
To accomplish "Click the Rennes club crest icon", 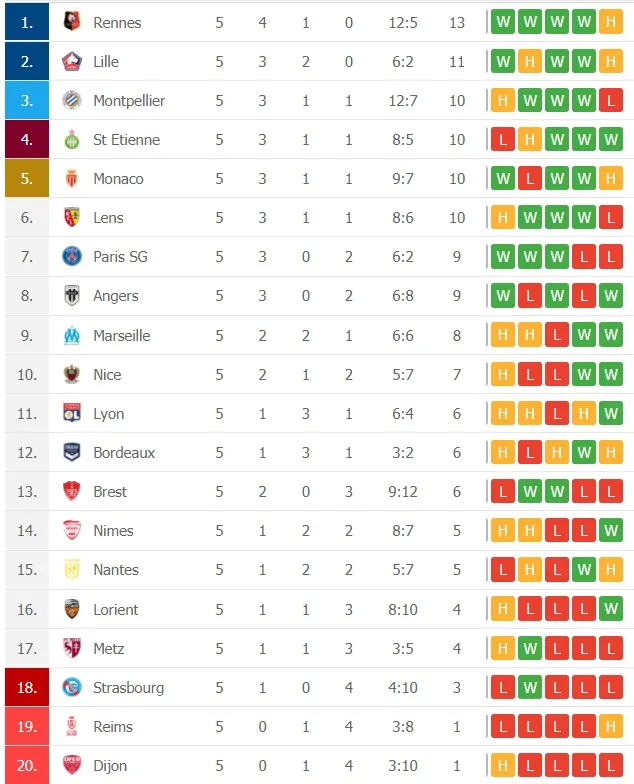I will click(x=71, y=22).
